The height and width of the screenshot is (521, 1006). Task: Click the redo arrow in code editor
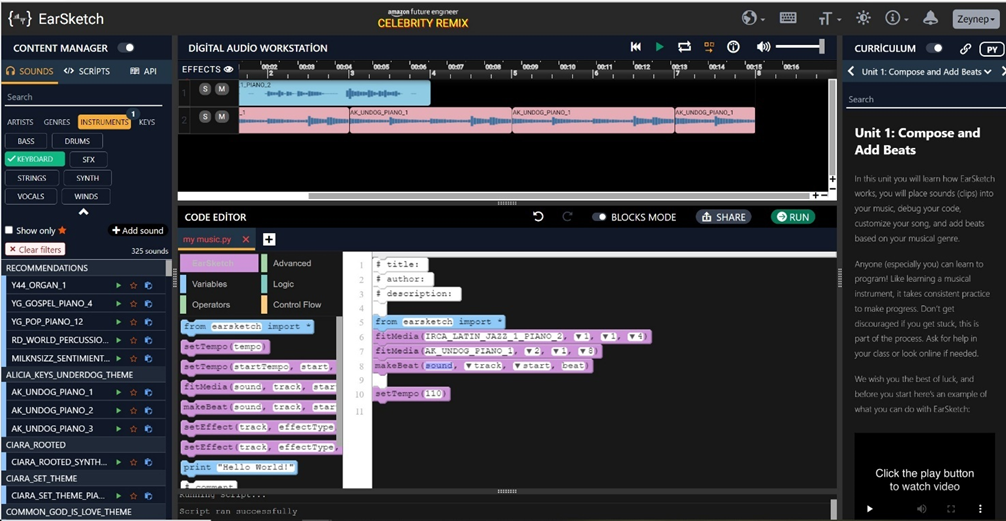(x=567, y=217)
